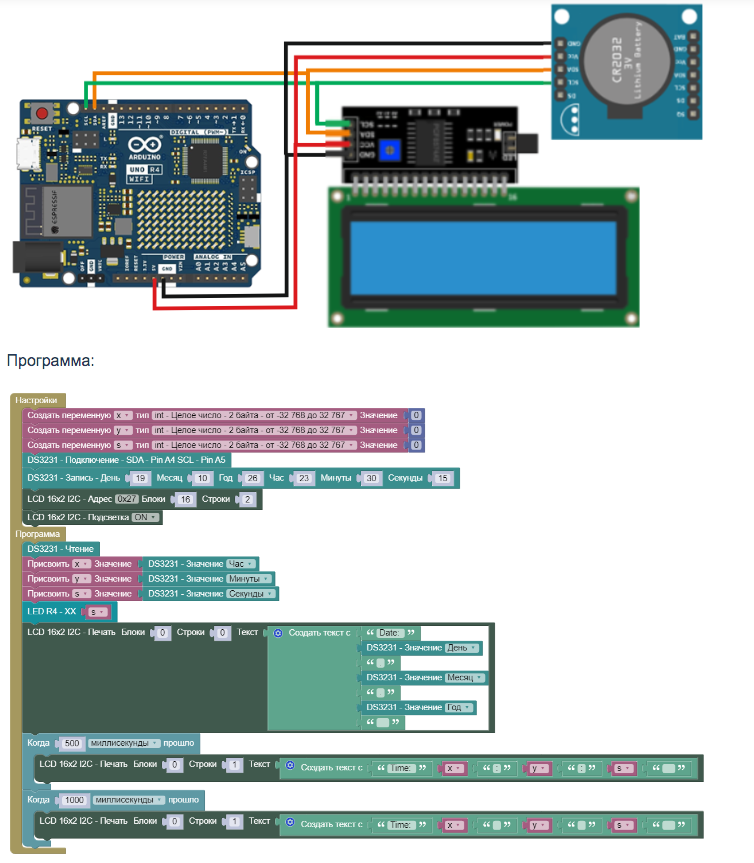Click gear icon in 500 ms timer block
Image resolution: width=754 pixels, height=863 pixels.
point(290,768)
